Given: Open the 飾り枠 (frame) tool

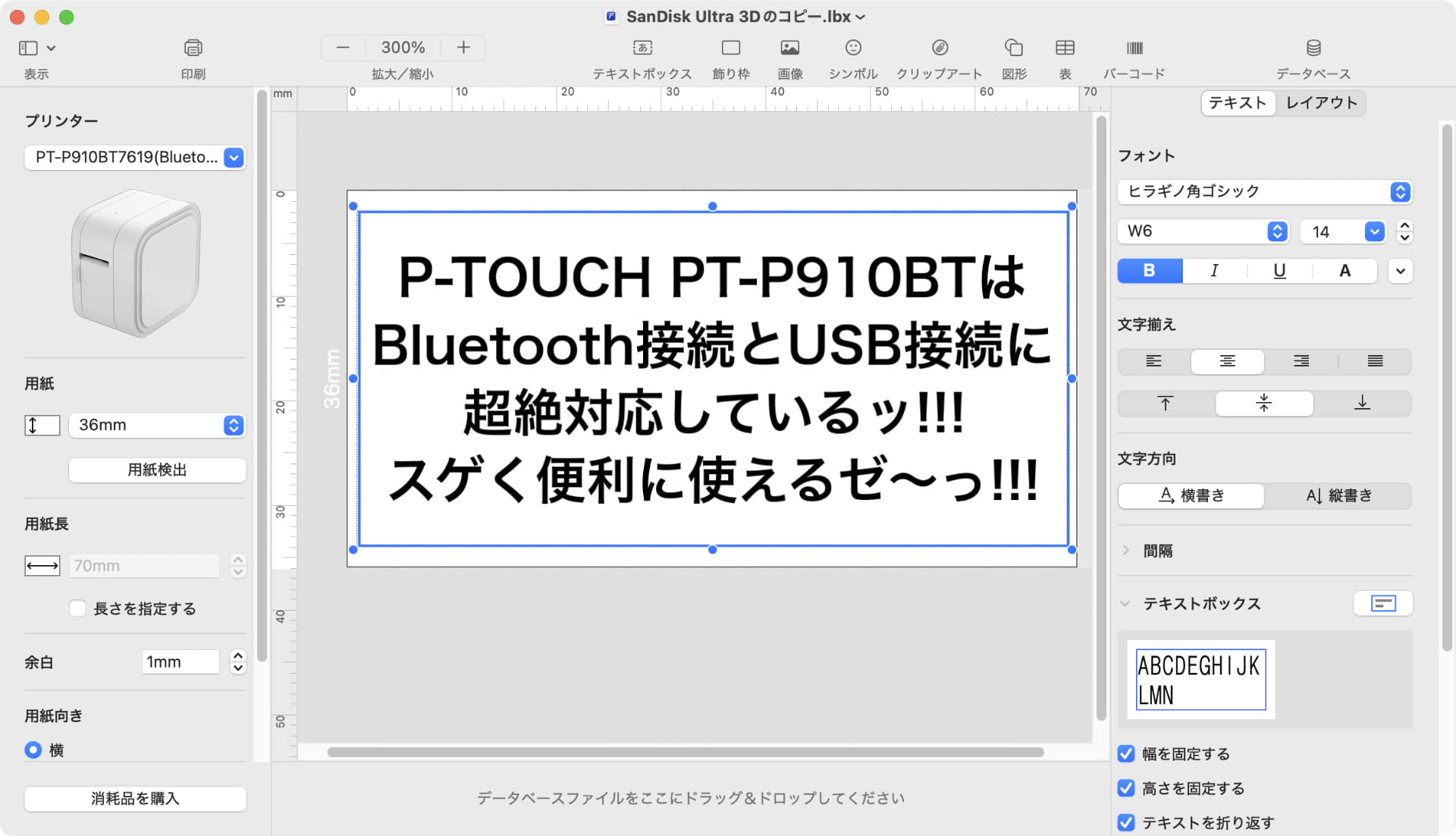Looking at the screenshot, I should tap(730, 57).
